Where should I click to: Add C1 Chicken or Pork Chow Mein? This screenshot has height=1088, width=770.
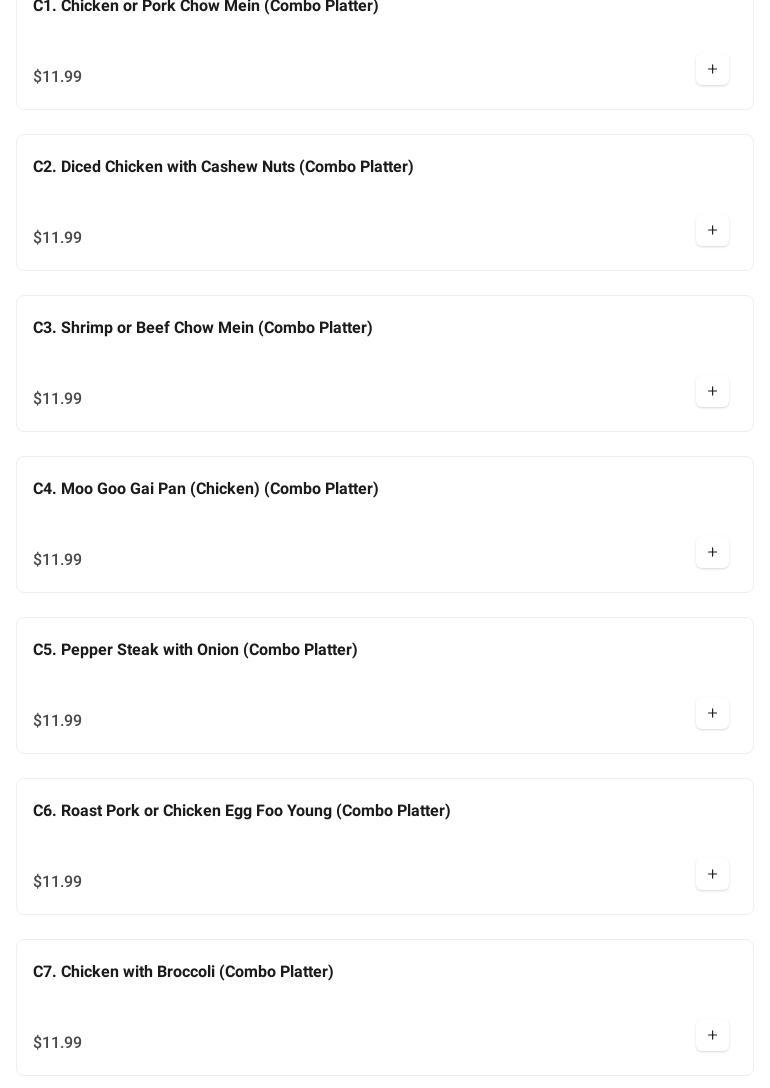coord(712,70)
